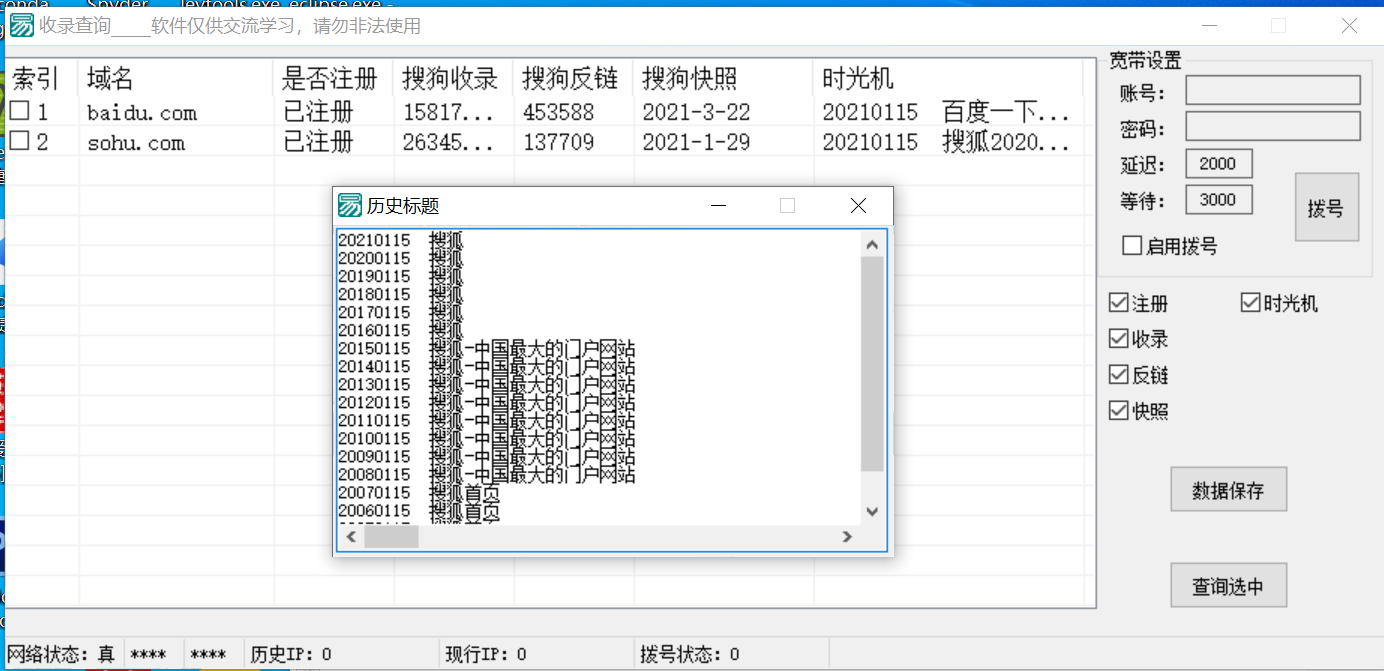Click the 搜狗收录 column header
The width and height of the screenshot is (1384, 671).
click(x=453, y=77)
